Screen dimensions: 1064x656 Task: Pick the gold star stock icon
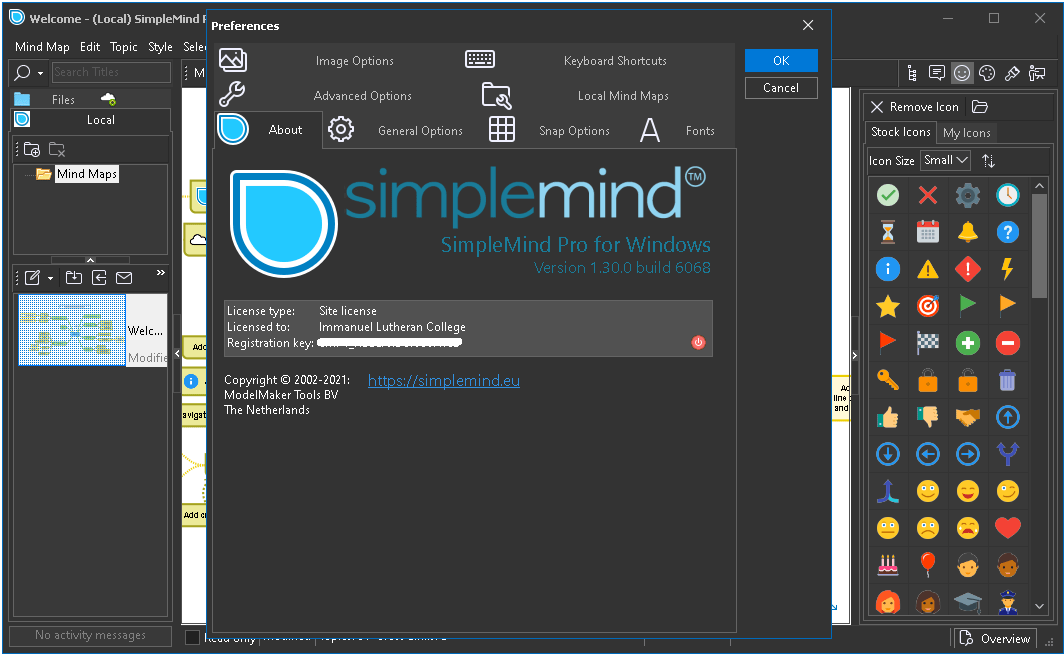coord(888,306)
